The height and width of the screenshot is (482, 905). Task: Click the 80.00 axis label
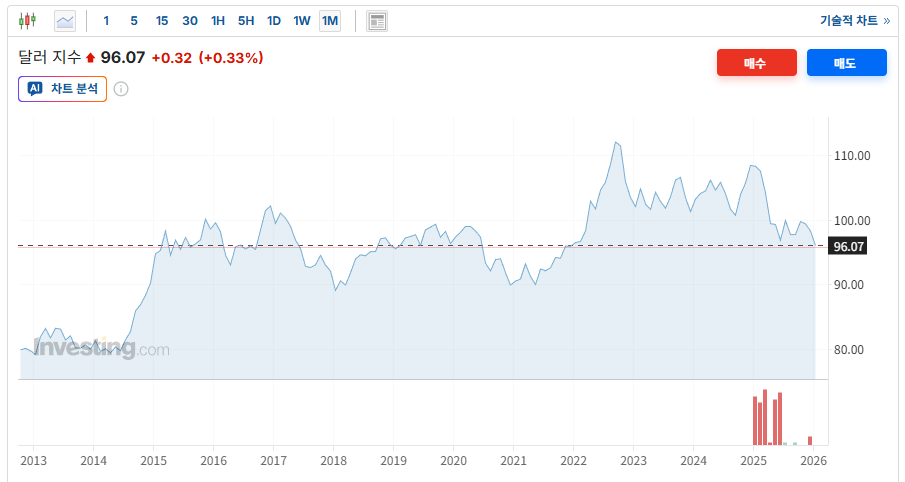click(x=849, y=350)
